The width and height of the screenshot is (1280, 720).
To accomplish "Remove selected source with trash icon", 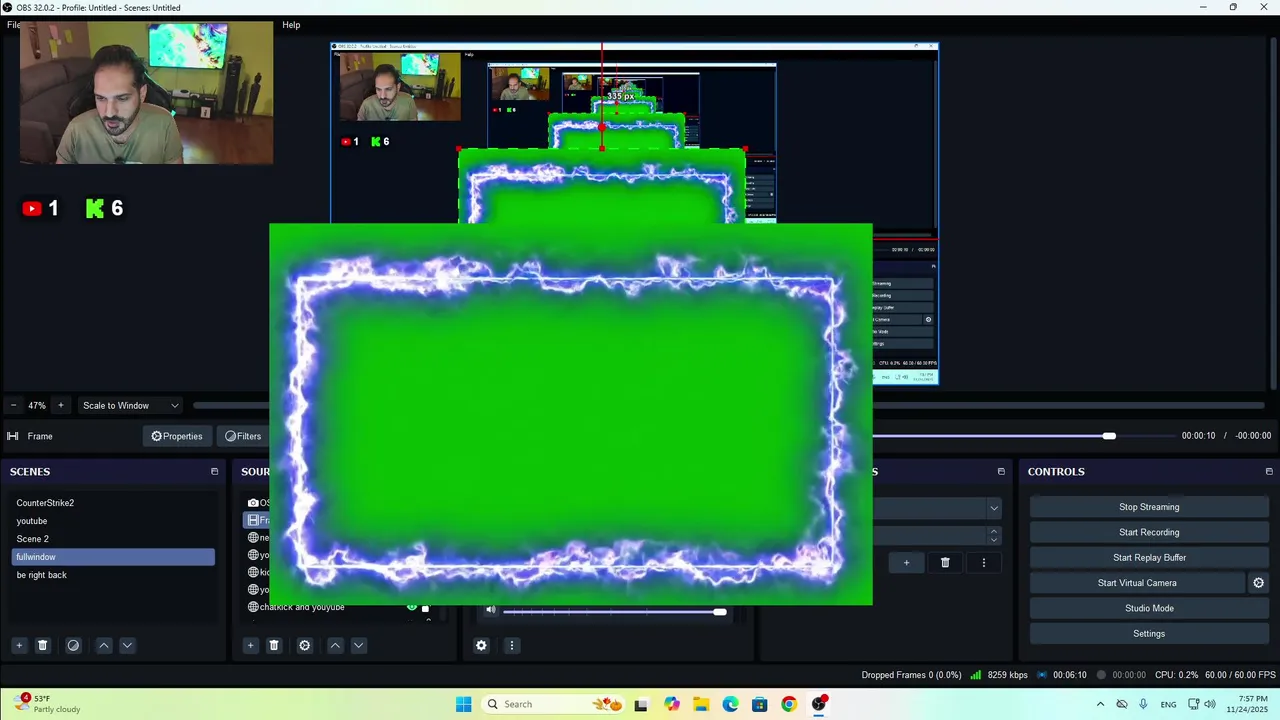I will tap(274, 645).
